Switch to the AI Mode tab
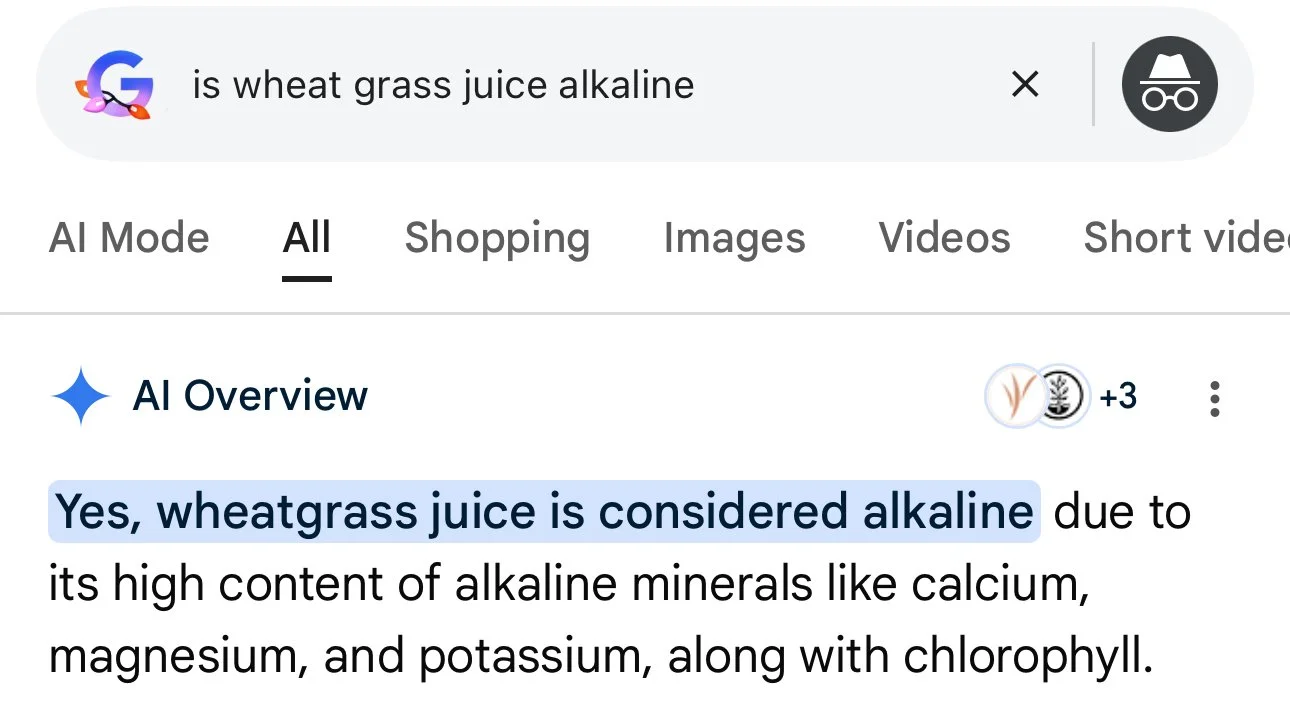 pos(129,238)
